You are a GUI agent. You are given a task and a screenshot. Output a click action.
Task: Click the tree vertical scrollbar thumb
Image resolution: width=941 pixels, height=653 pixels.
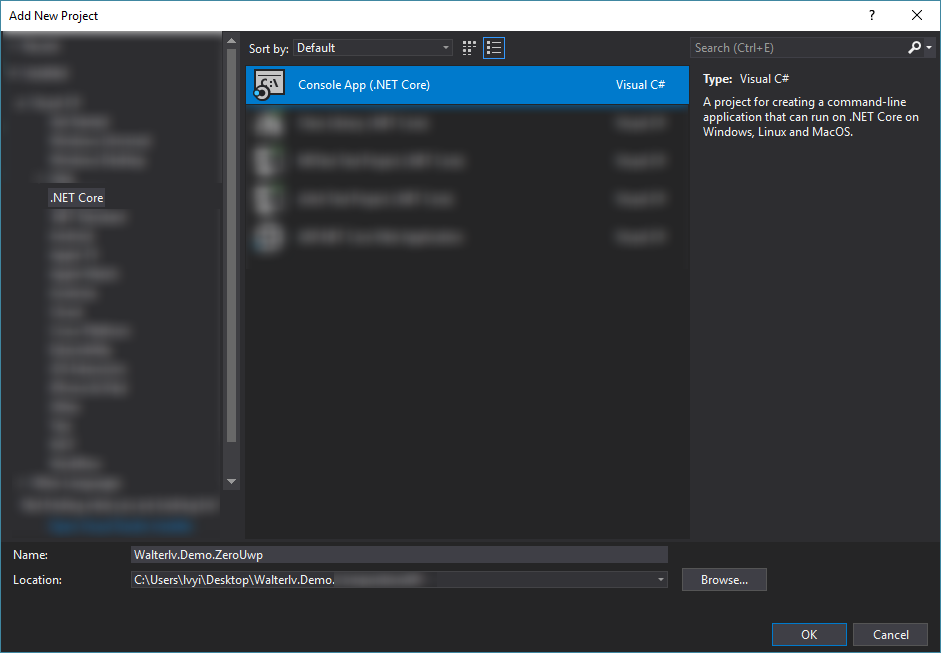point(232,246)
